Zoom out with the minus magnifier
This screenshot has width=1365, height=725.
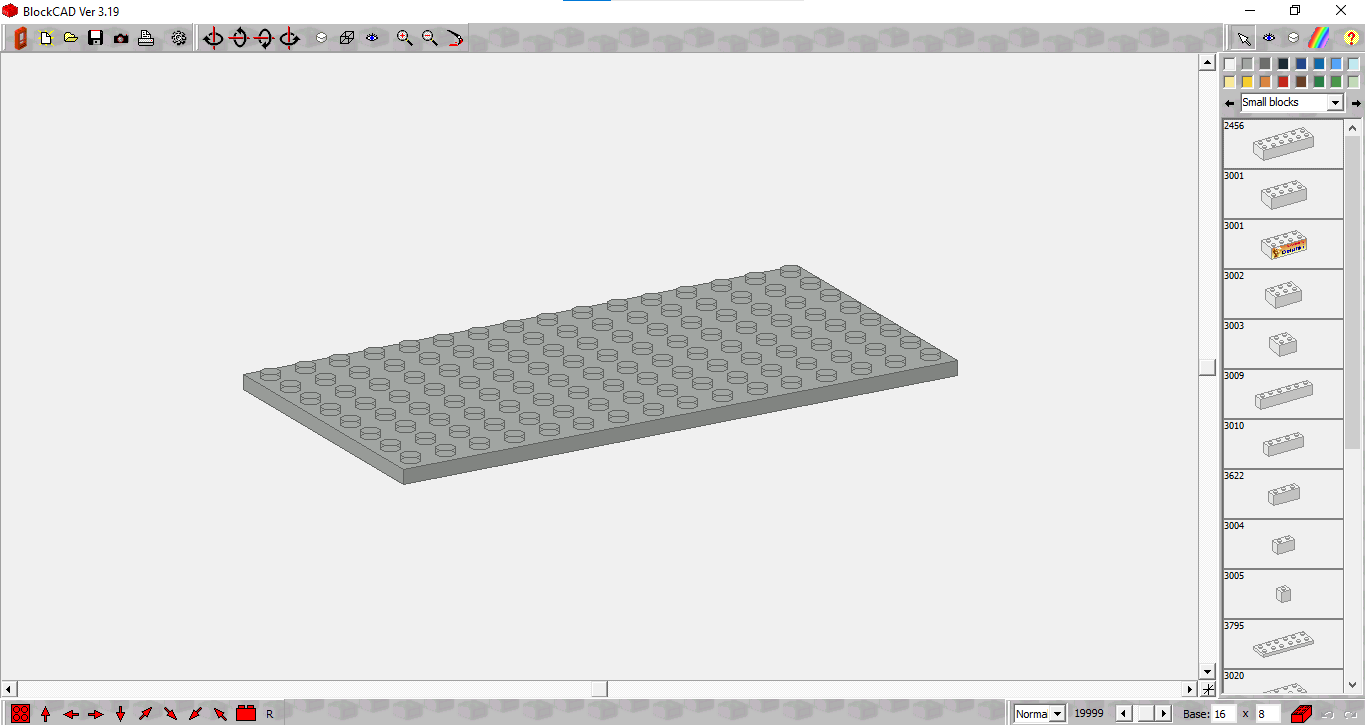click(430, 38)
